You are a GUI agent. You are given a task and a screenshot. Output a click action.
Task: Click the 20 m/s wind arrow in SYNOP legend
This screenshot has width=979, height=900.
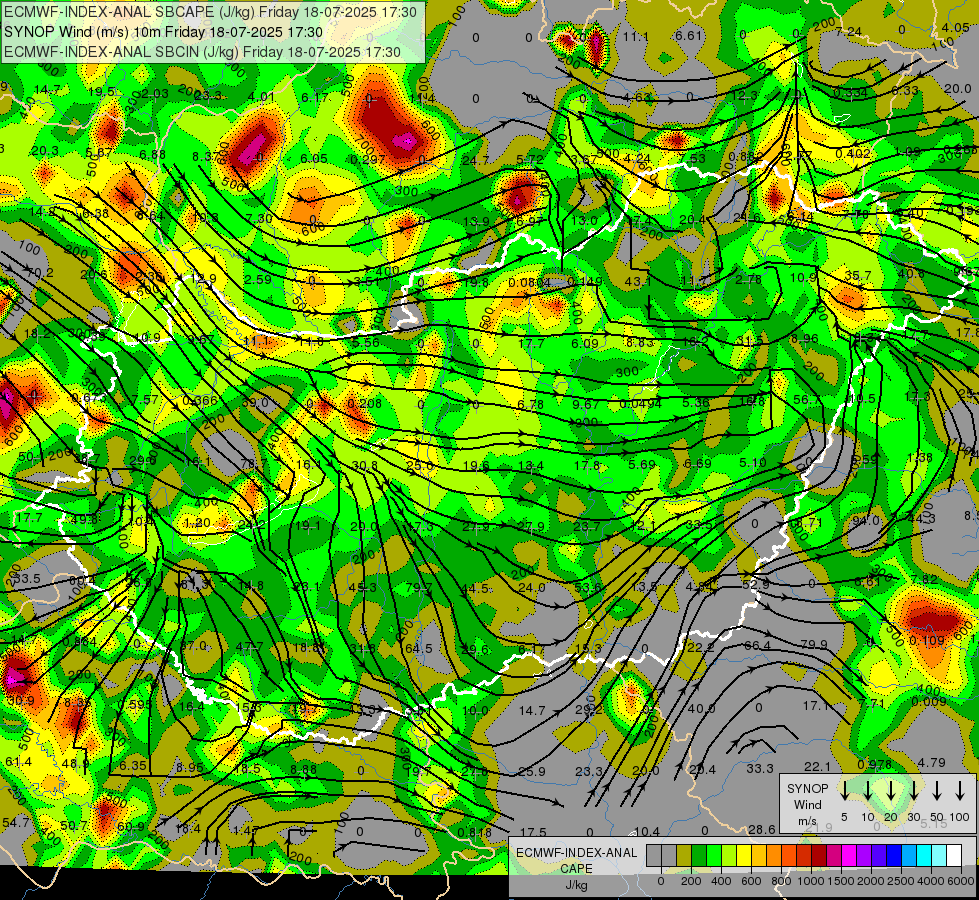click(891, 790)
